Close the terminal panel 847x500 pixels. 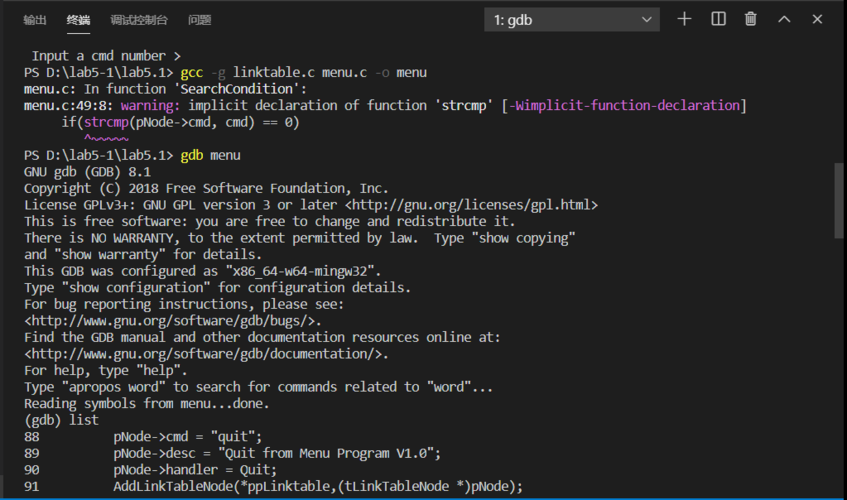[819, 19]
